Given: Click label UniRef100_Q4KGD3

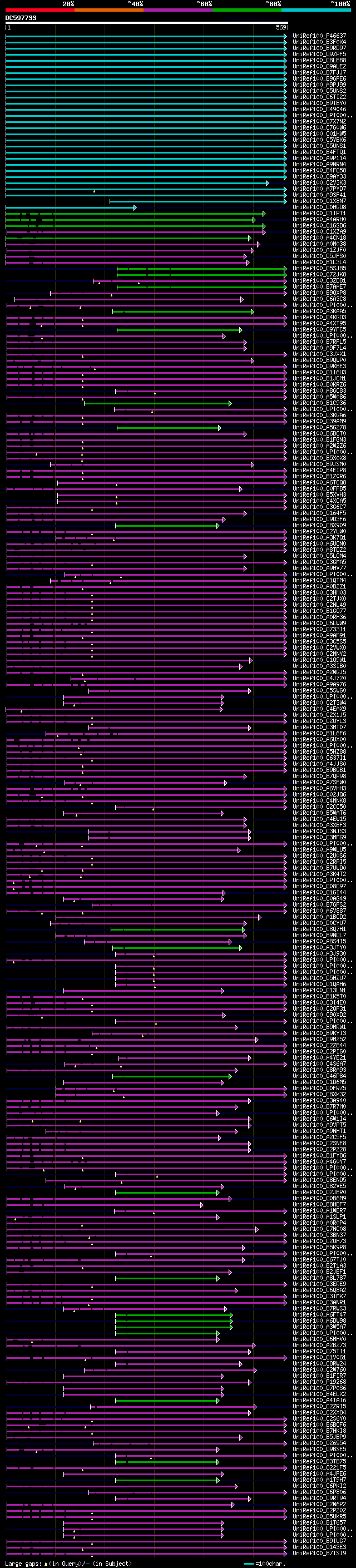Looking at the screenshot, I should coord(319,318).
